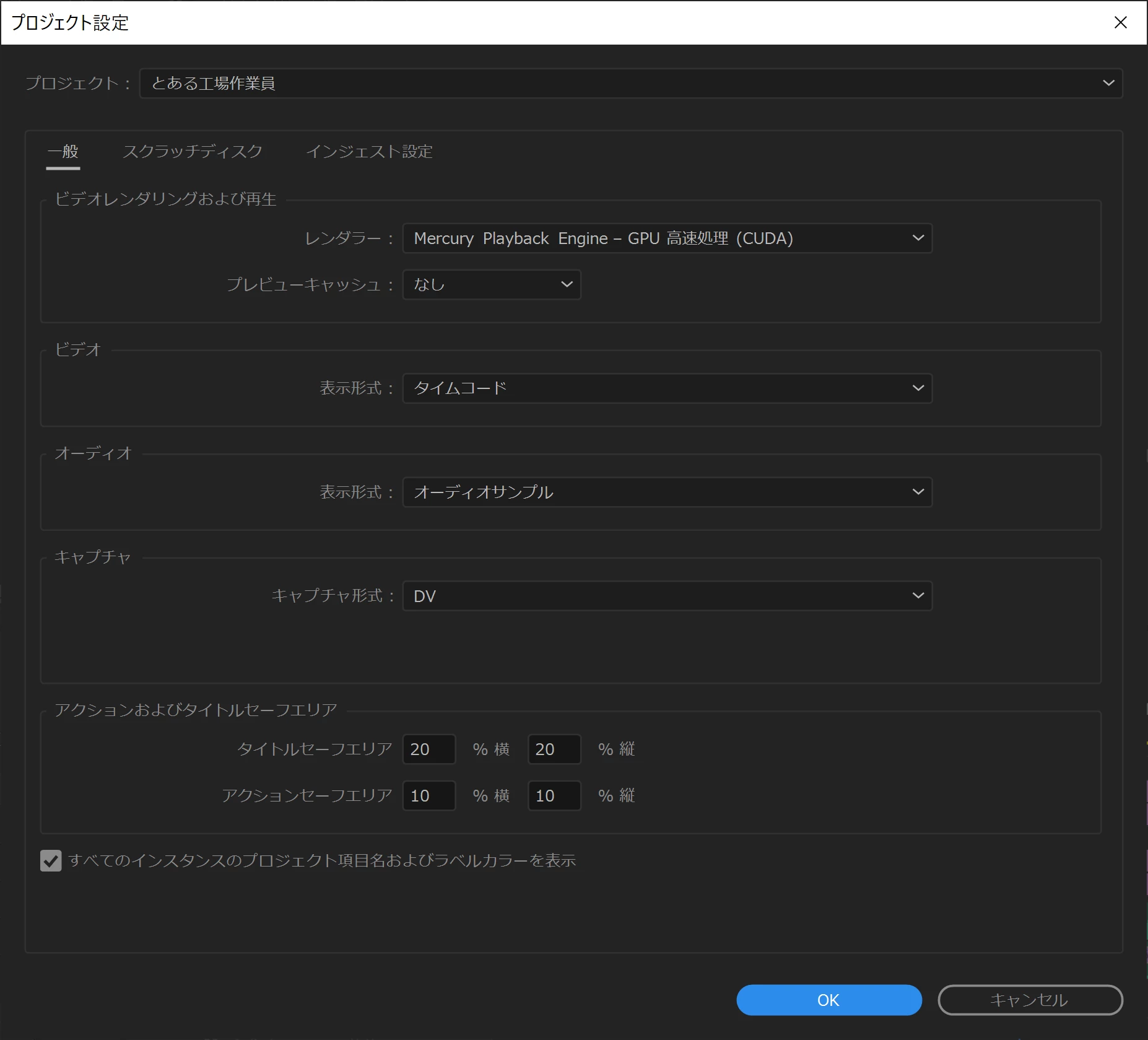This screenshot has width=1148, height=1040.
Task: Click the アクションセーフエリア horizontal percent field
Action: click(429, 796)
